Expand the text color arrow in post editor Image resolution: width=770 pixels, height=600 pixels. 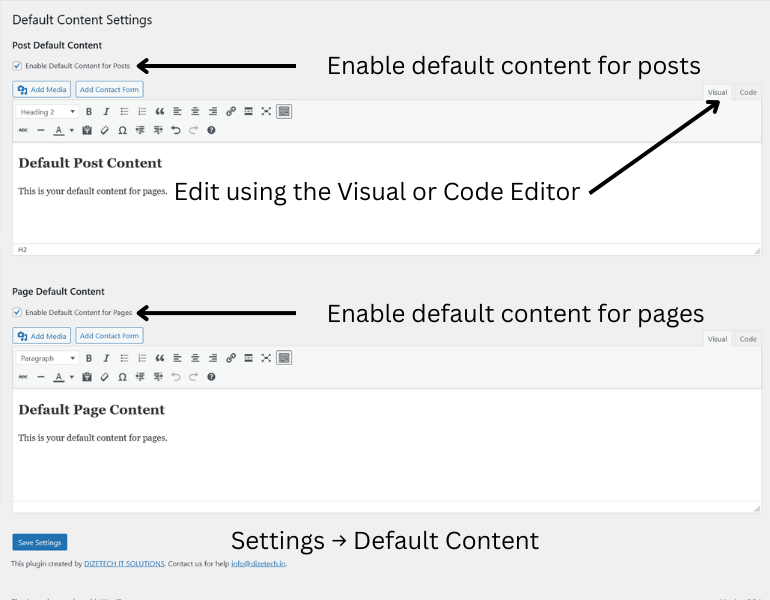(x=71, y=130)
